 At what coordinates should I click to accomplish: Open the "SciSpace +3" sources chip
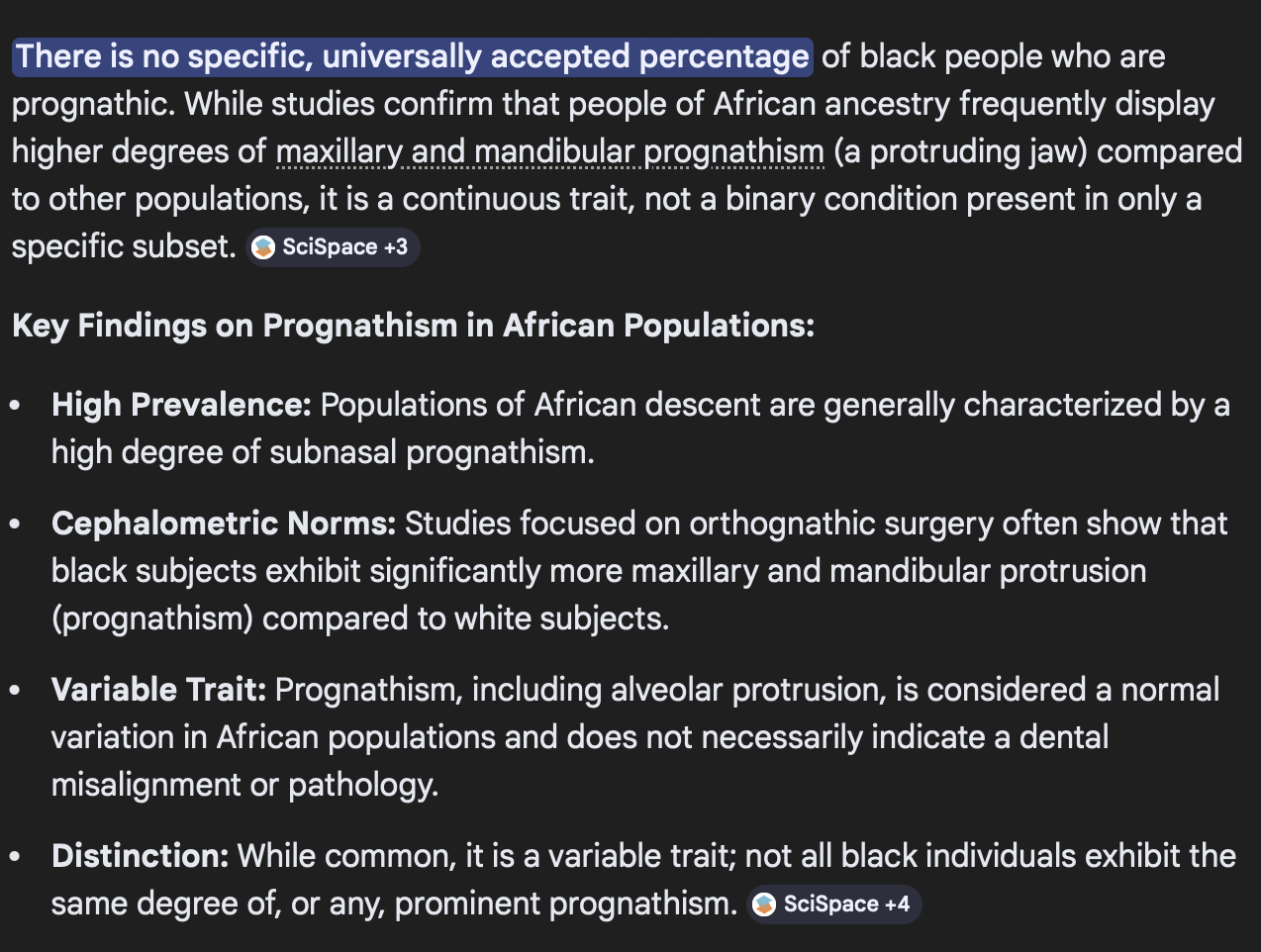333,247
